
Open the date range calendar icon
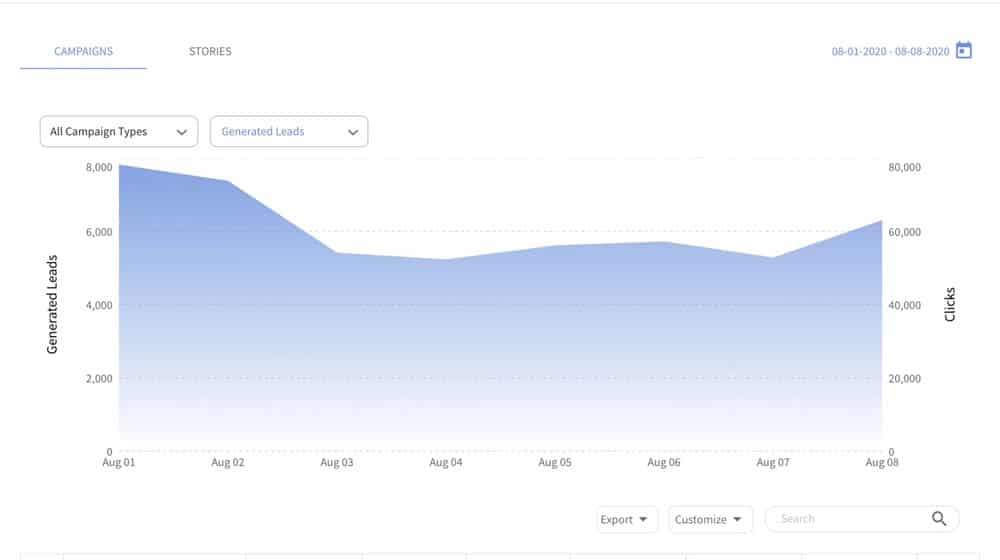pyautogui.click(x=964, y=51)
